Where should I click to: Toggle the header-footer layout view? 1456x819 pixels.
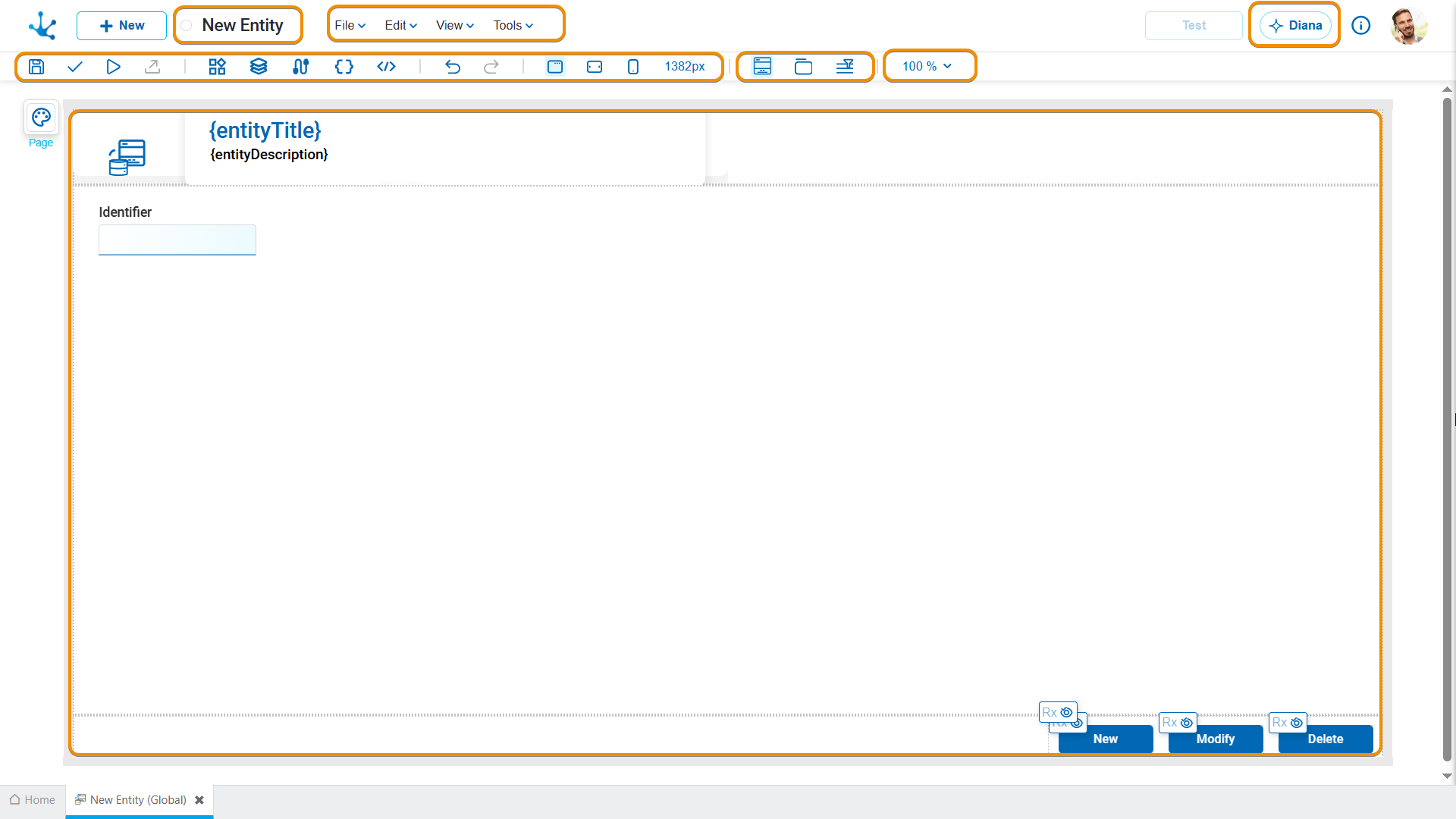click(x=762, y=67)
